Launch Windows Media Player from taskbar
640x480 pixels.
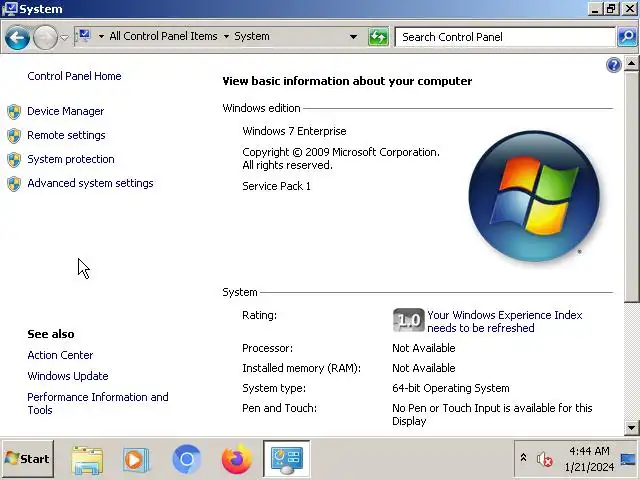136,460
